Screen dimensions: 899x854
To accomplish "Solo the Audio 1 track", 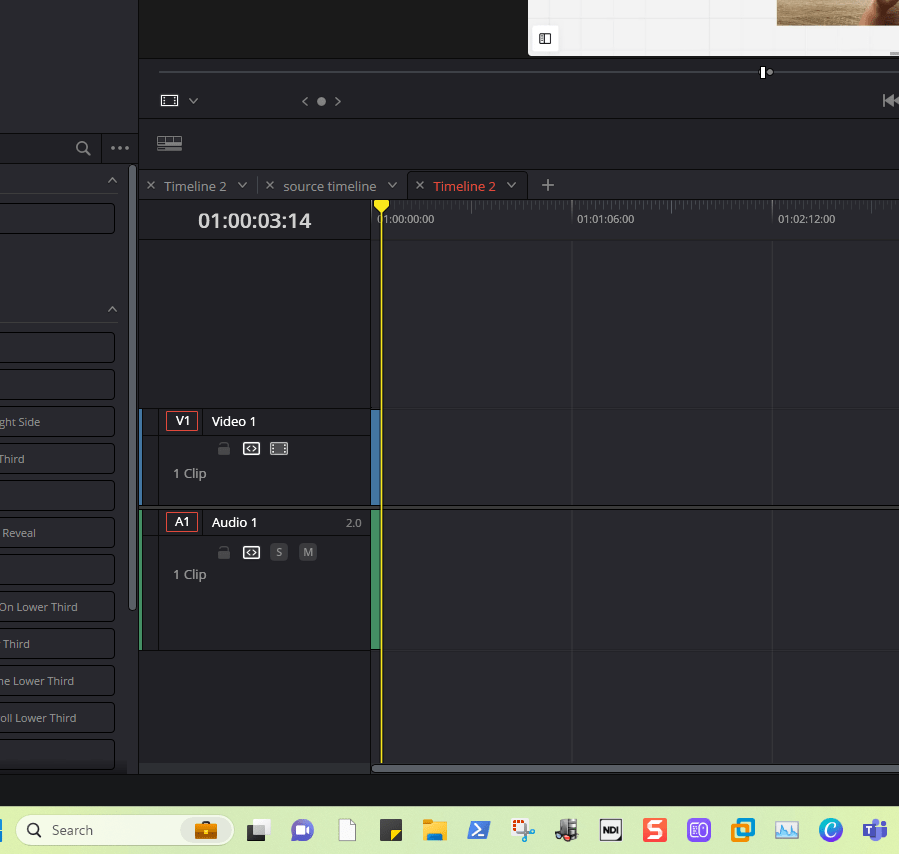I will pos(279,553).
